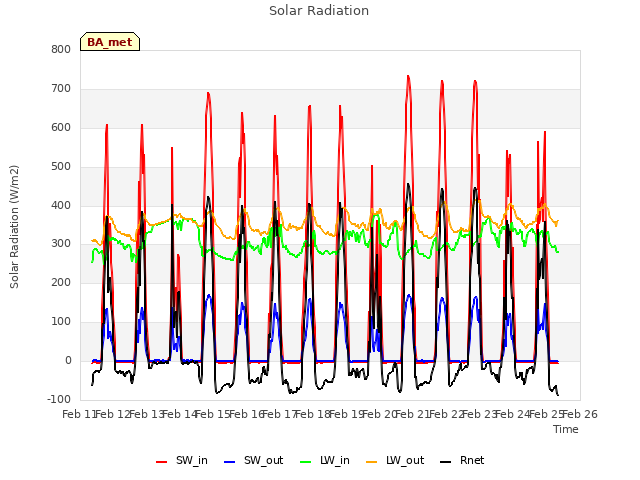Screen dimensions: 640x480
Task: Click the green LW_in legend swatch
Action: click(306, 462)
